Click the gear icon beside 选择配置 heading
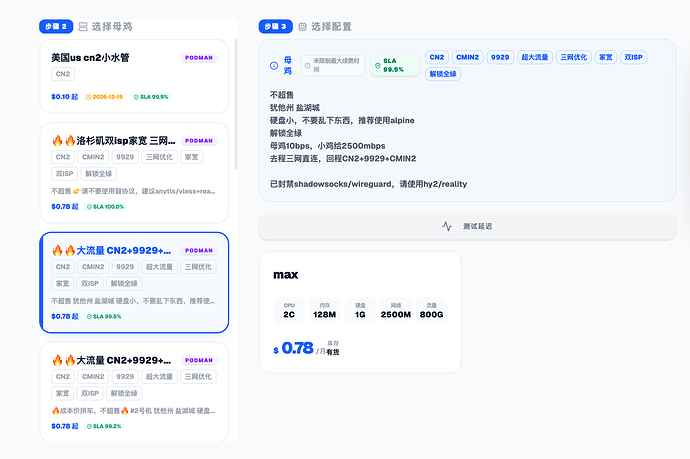 (x=302, y=27)
